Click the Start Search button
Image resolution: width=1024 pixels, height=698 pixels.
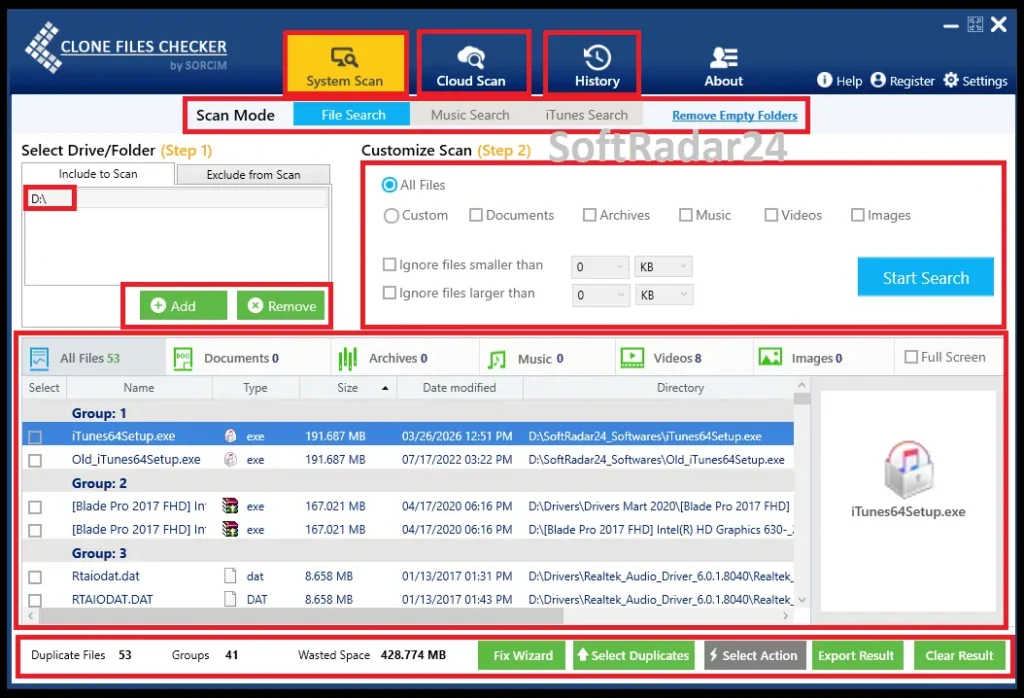click(925, 278)
